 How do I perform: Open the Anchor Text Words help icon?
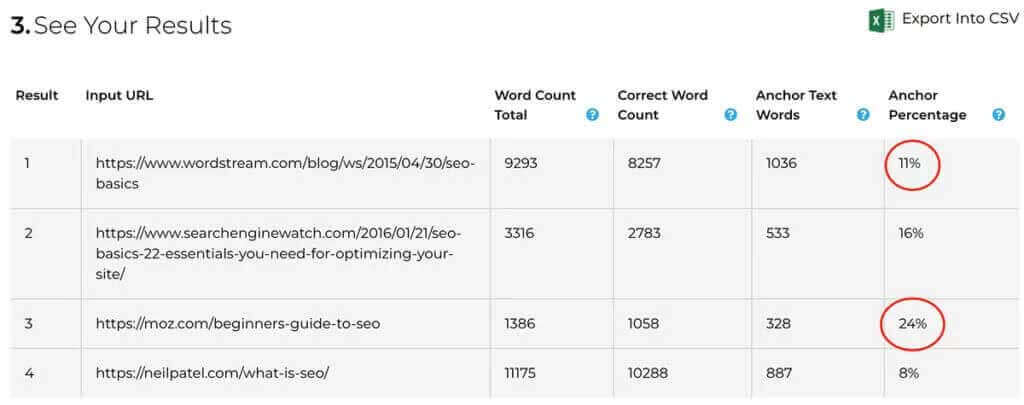pos(863,115)
